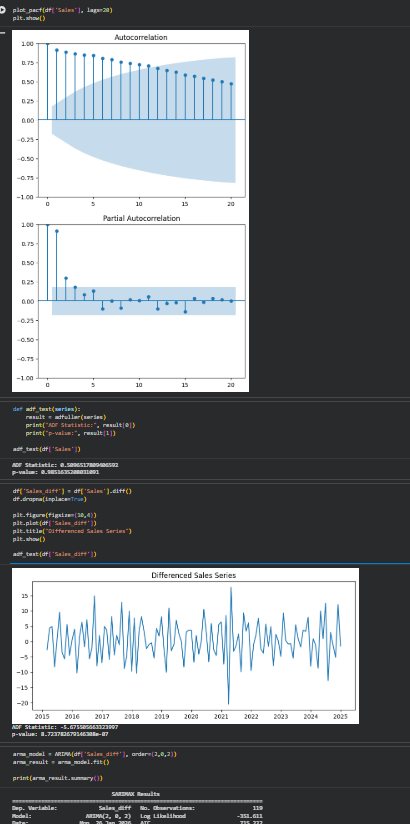
Task: Click the arma_result = arma_model.fit() line
Action: coord(61,761)
